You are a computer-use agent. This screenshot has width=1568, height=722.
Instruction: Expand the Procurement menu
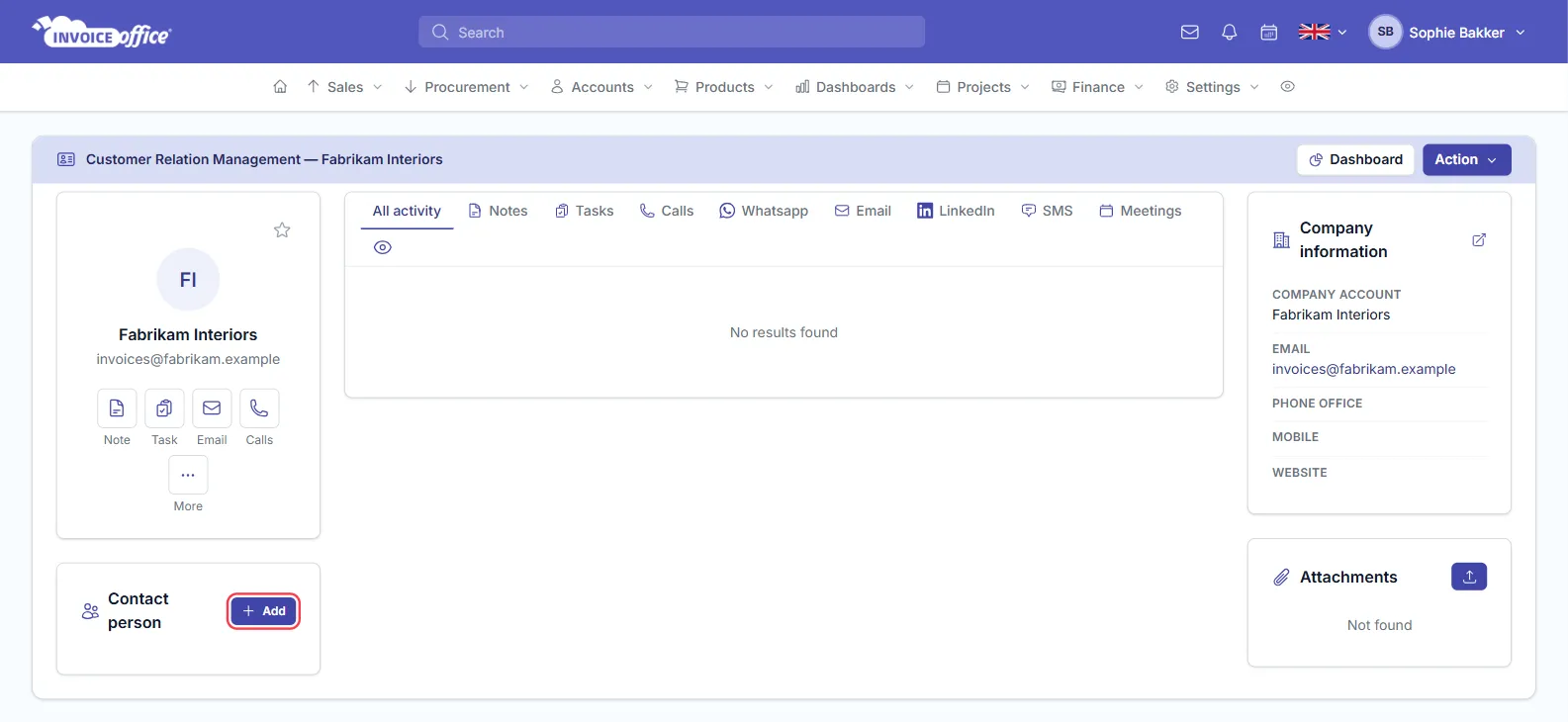[x=467, y=86]
